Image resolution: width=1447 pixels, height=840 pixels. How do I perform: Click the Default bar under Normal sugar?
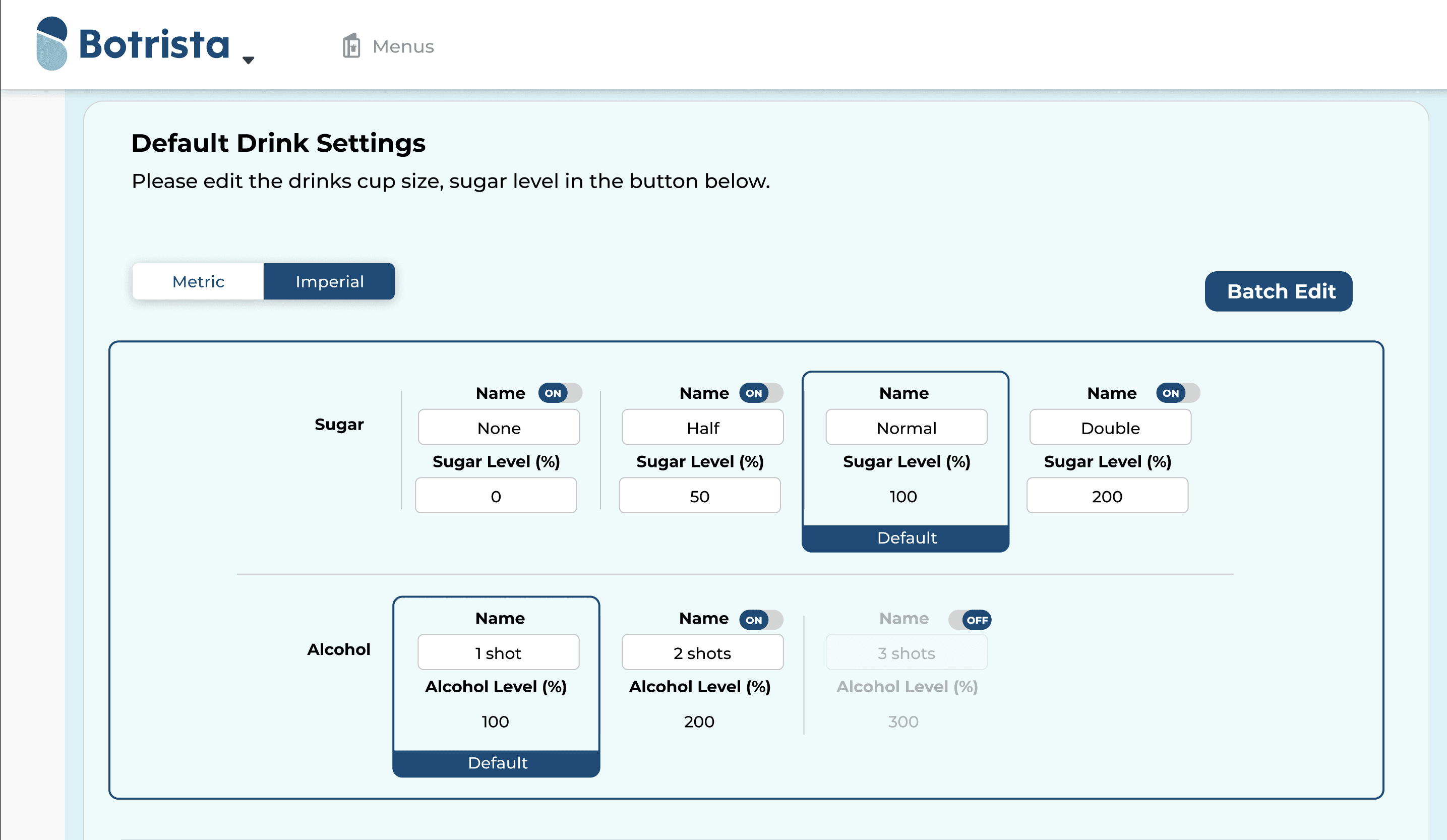(906, 538)
